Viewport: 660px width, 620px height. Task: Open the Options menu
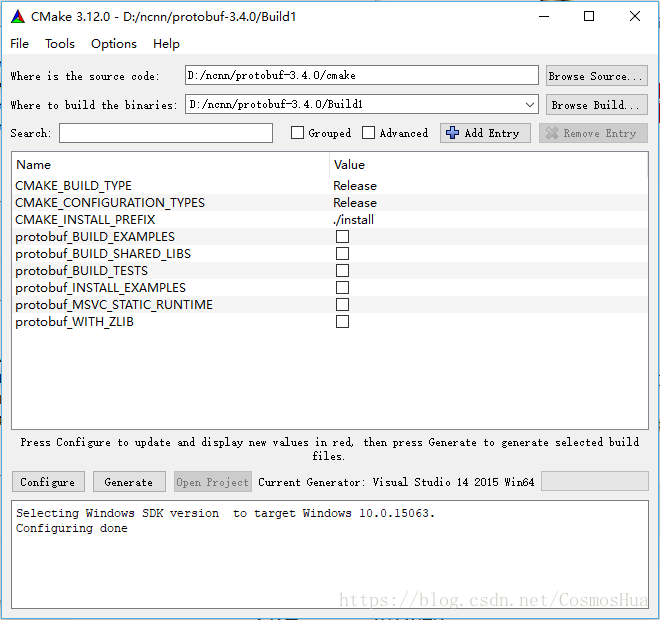tap(114, 44)
